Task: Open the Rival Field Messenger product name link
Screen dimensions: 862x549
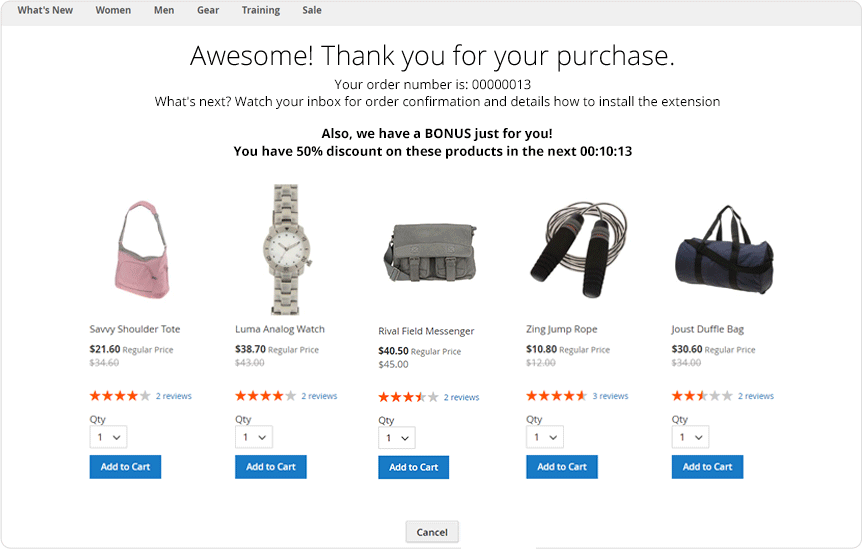Action: [x=426, y=331]
